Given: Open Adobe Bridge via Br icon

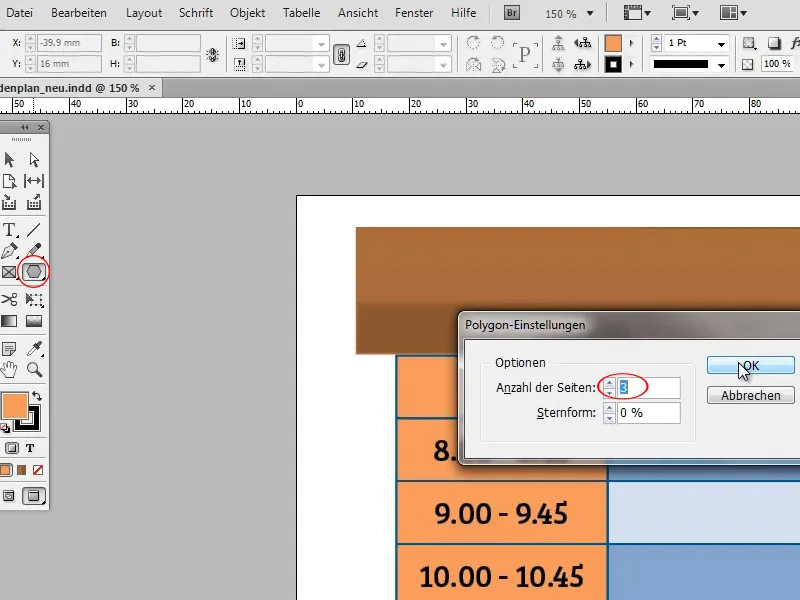Looking at the screenshot, I should [511, 13].
